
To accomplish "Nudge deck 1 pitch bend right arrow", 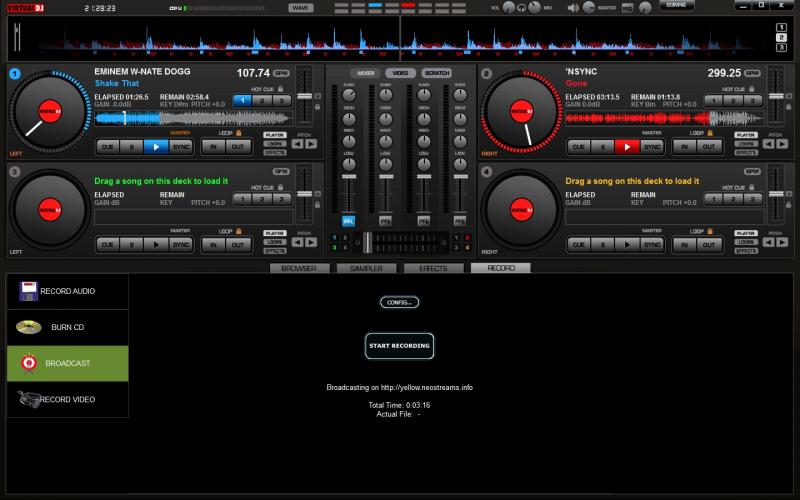I will pyautogui.click(x=311, y=144).
